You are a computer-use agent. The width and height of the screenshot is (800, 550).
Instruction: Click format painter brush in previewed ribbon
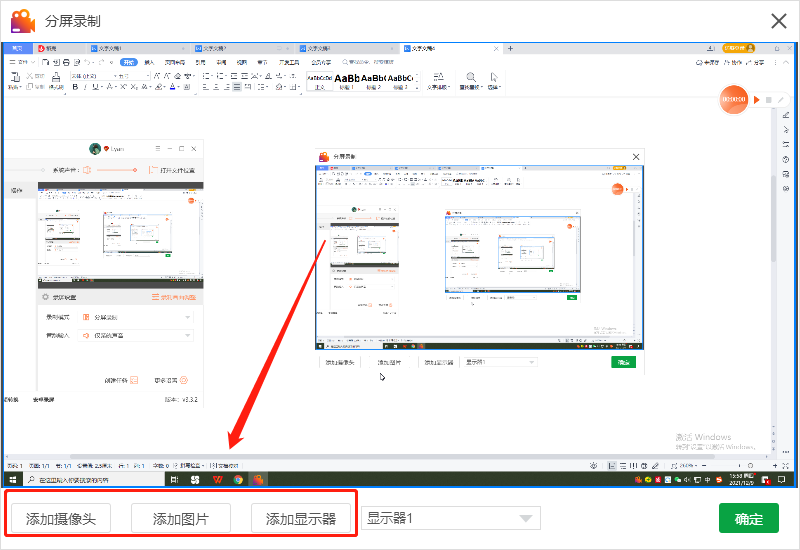56,78
